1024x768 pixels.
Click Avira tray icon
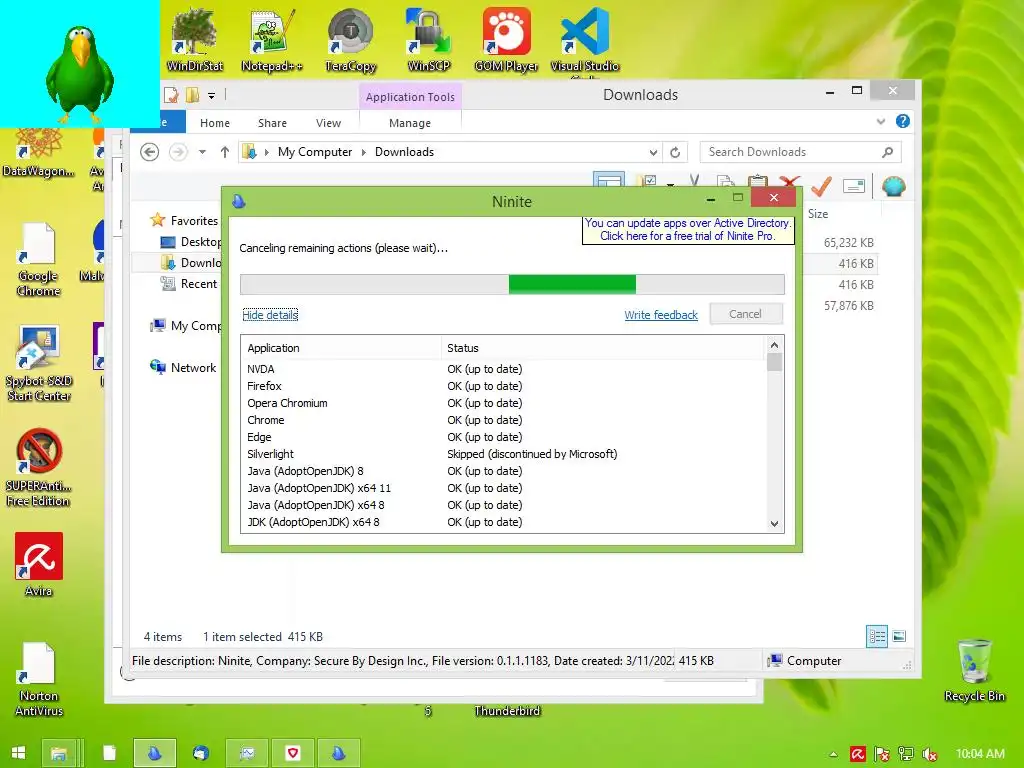coord(857,754)
